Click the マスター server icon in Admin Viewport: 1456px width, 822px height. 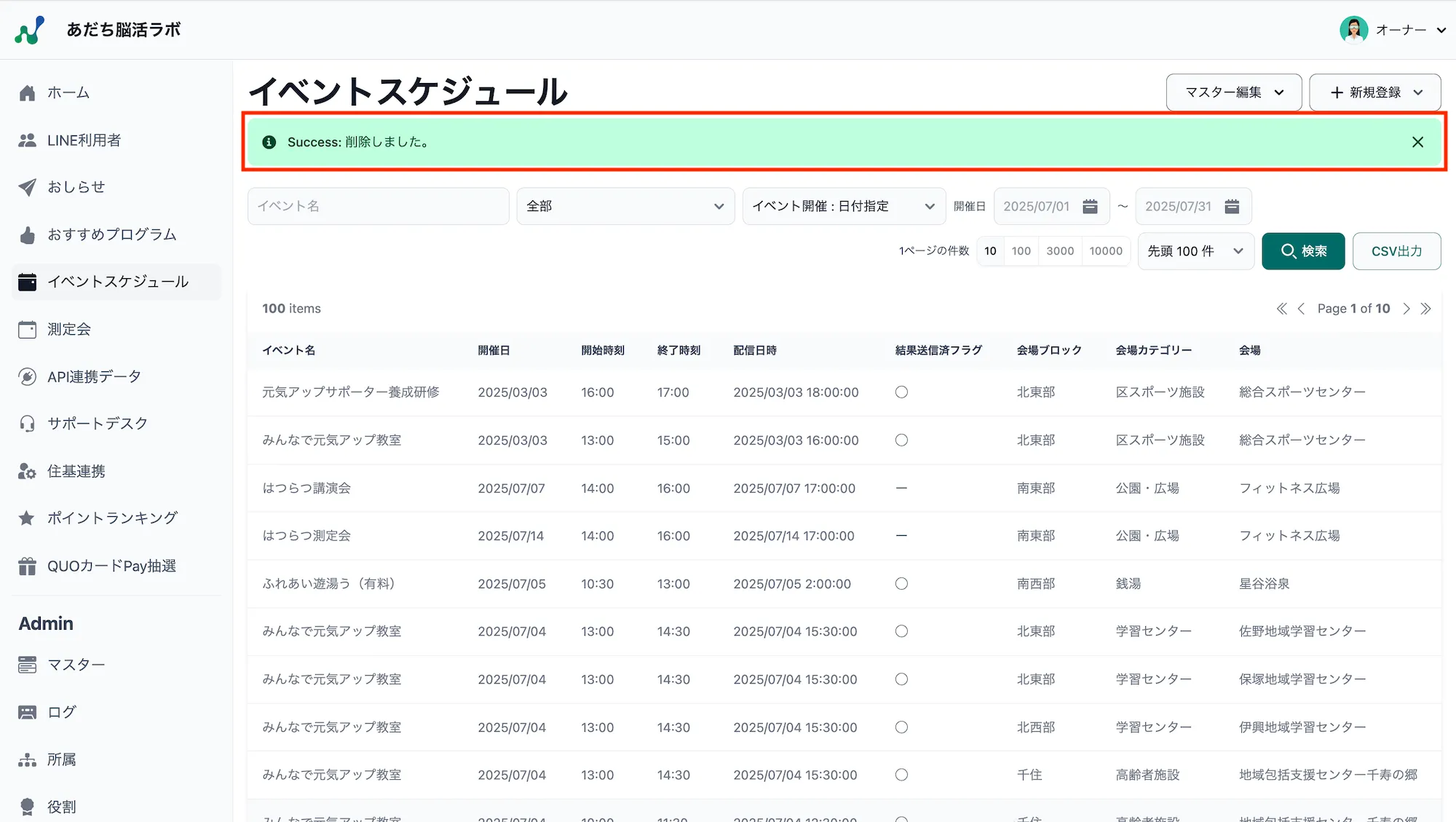pos(28,665)
